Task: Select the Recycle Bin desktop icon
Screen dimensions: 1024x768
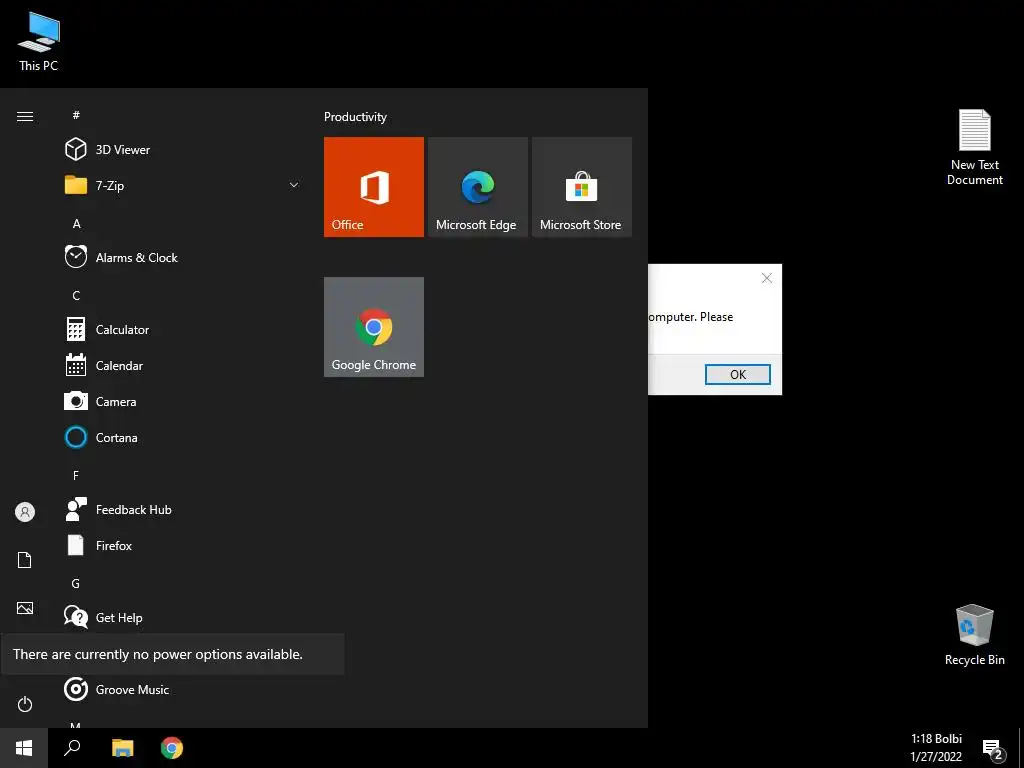Action: (974, 635)
